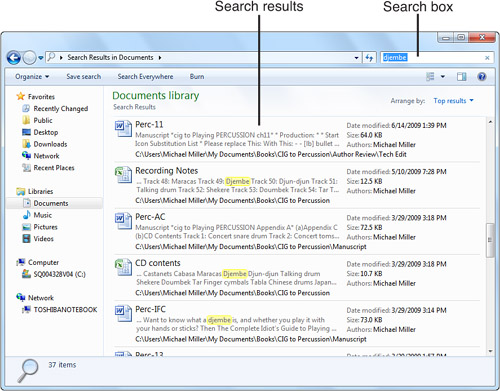Click the Forward navigation arrow button
Image resolution: width=500 pixels, height=391 pixels.
click(29, 58)
